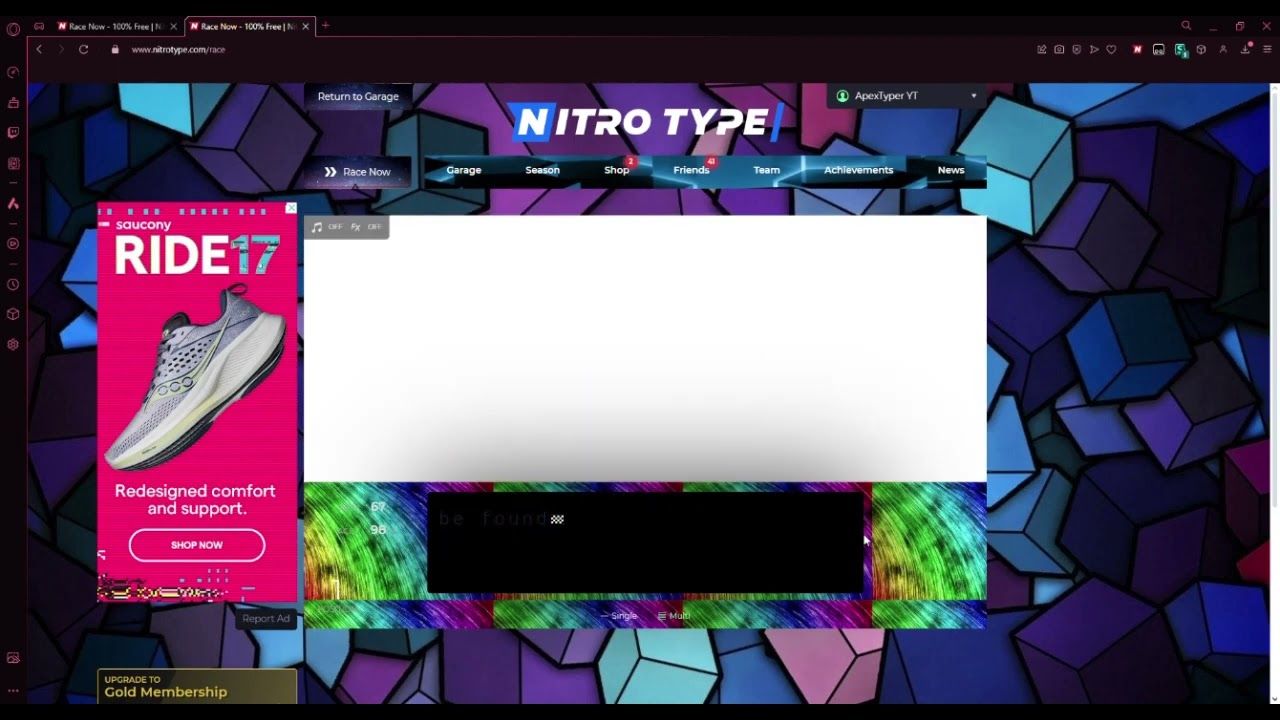
Task: Close the Saucony ad with X
Action: 291,208
